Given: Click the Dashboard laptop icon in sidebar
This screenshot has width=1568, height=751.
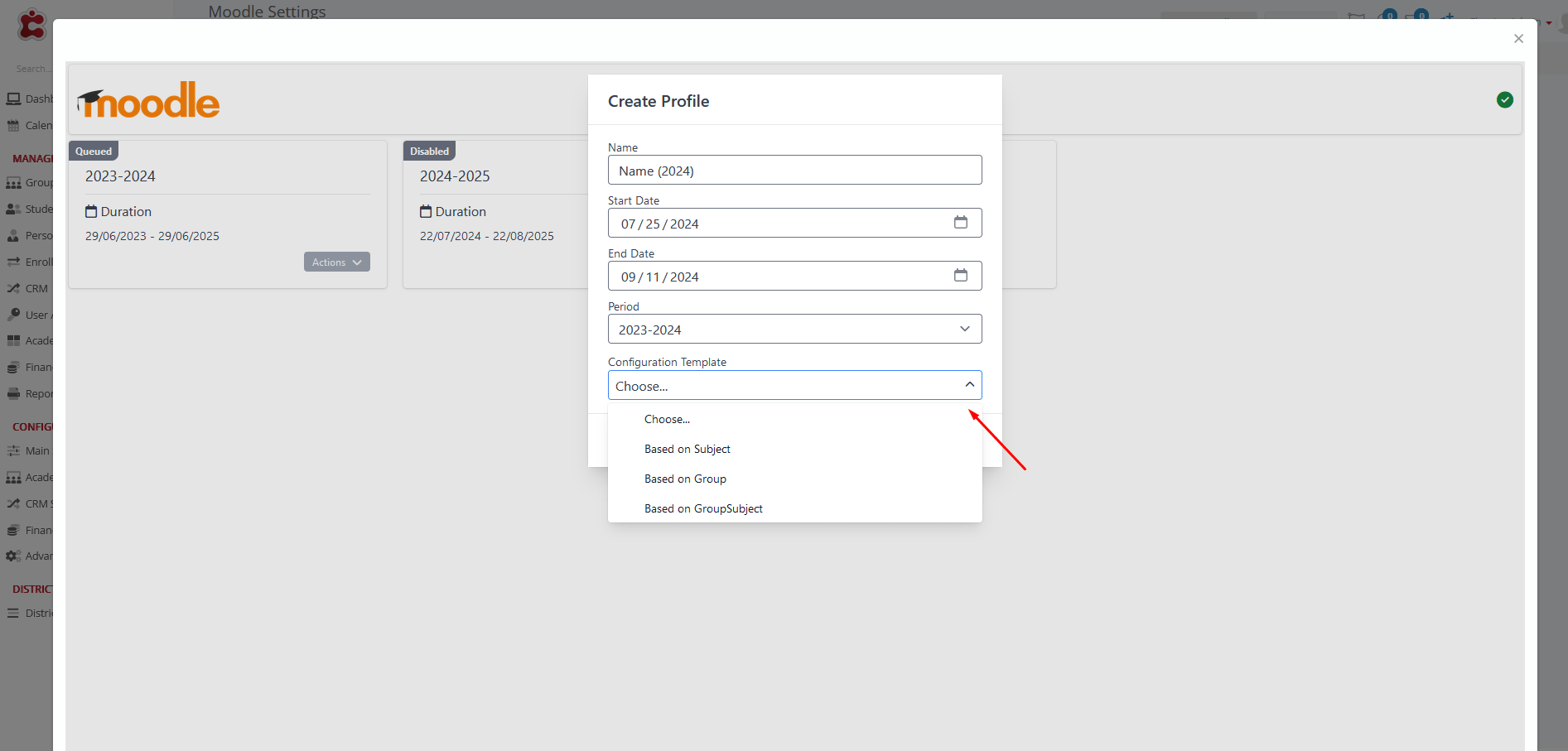Looking at the screenshot, I should [13, 99].
